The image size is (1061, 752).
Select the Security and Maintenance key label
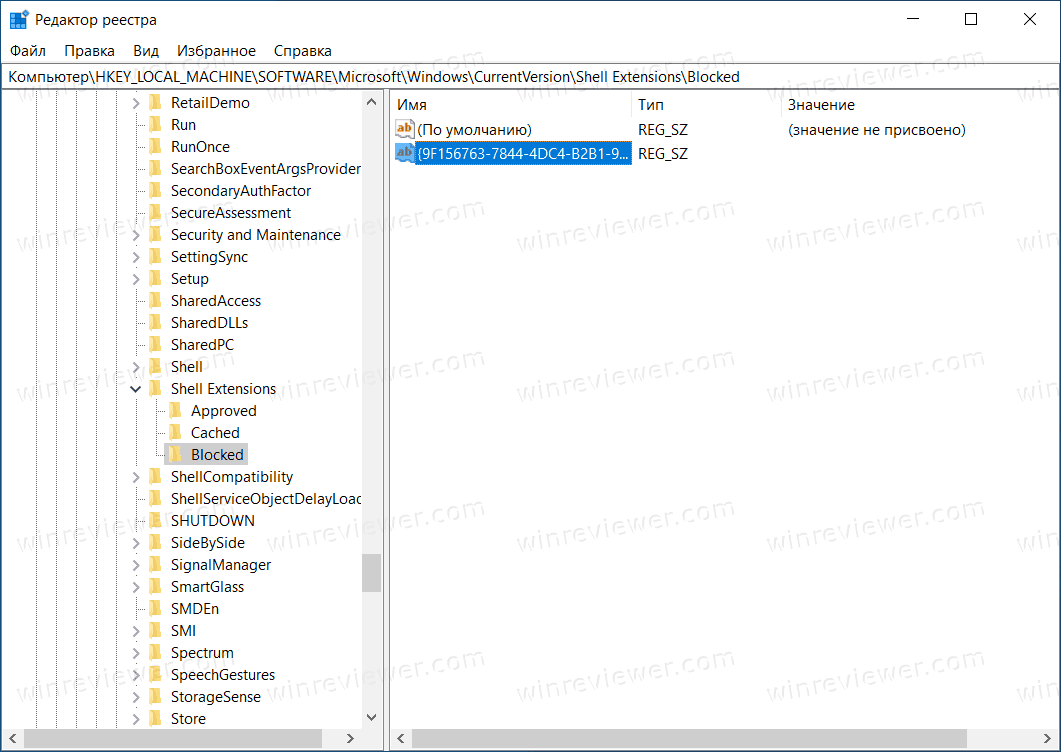tap(256, 235)
